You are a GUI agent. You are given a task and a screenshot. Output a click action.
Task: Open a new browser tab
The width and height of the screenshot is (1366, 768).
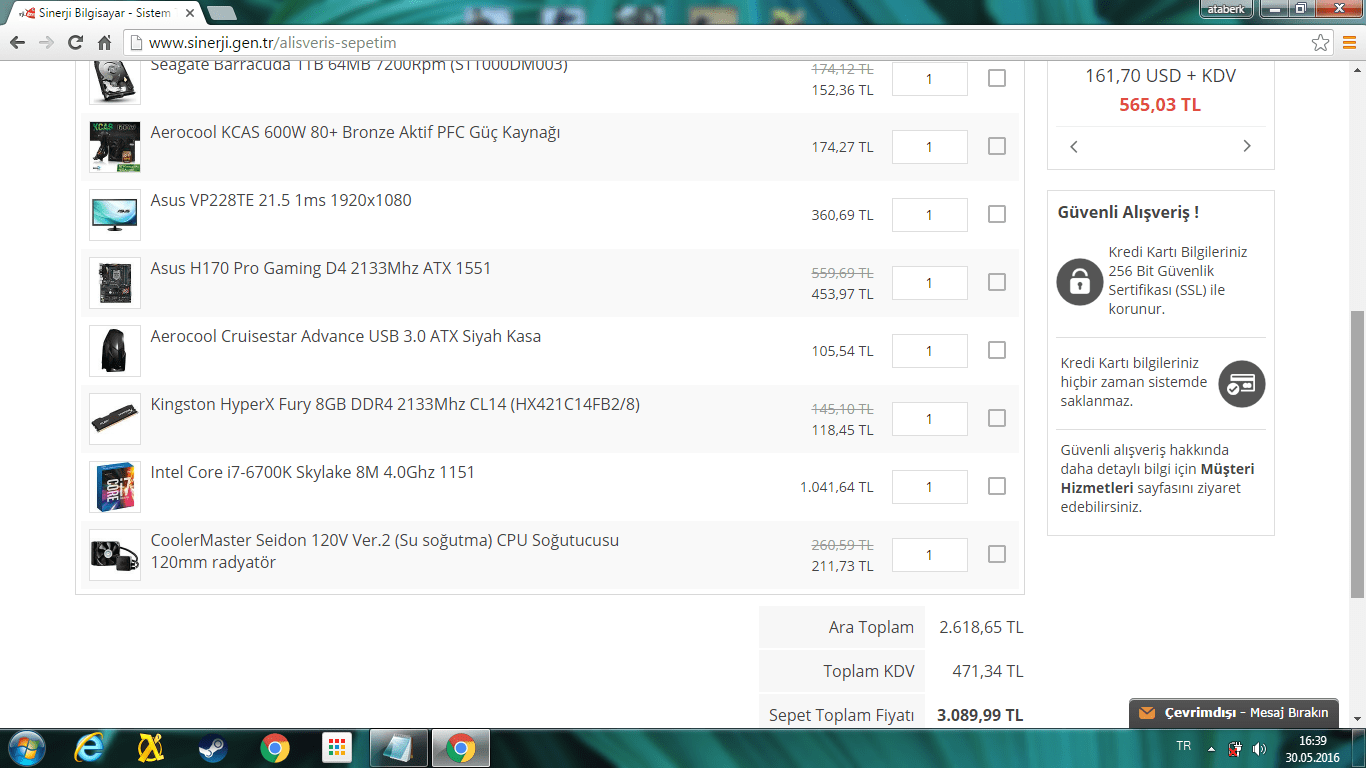tap(221, 13)
